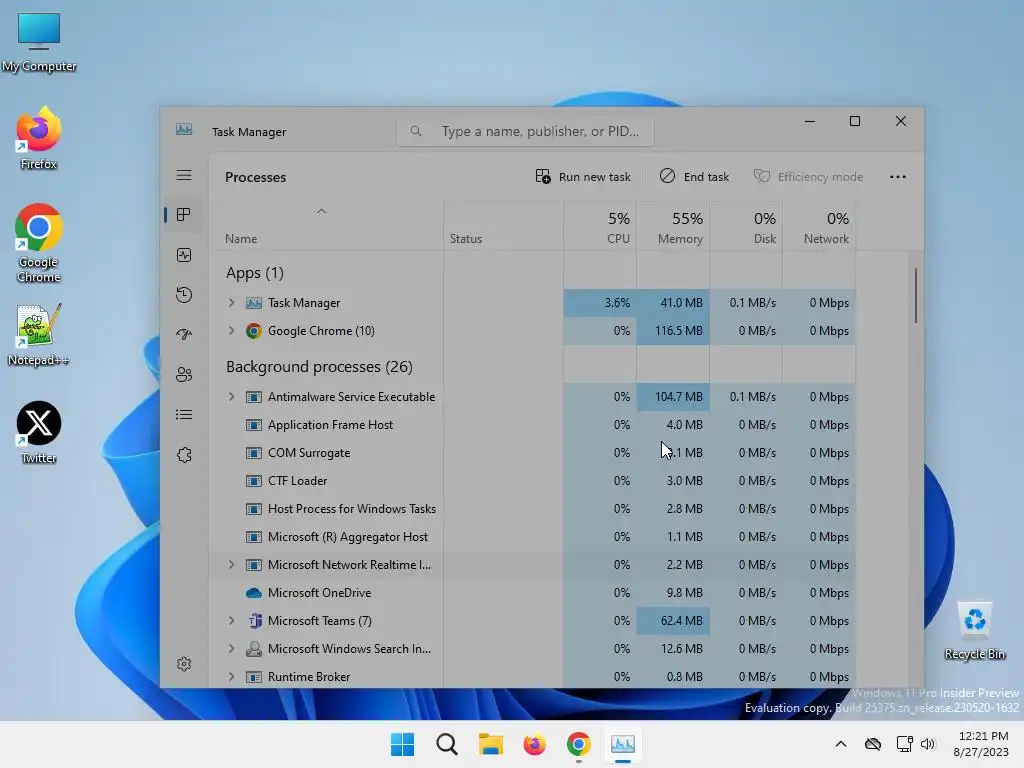This screenshot has height=768, width=1024.
Task: Click the Microsoft Teams process icon
Action: [255, 621]
